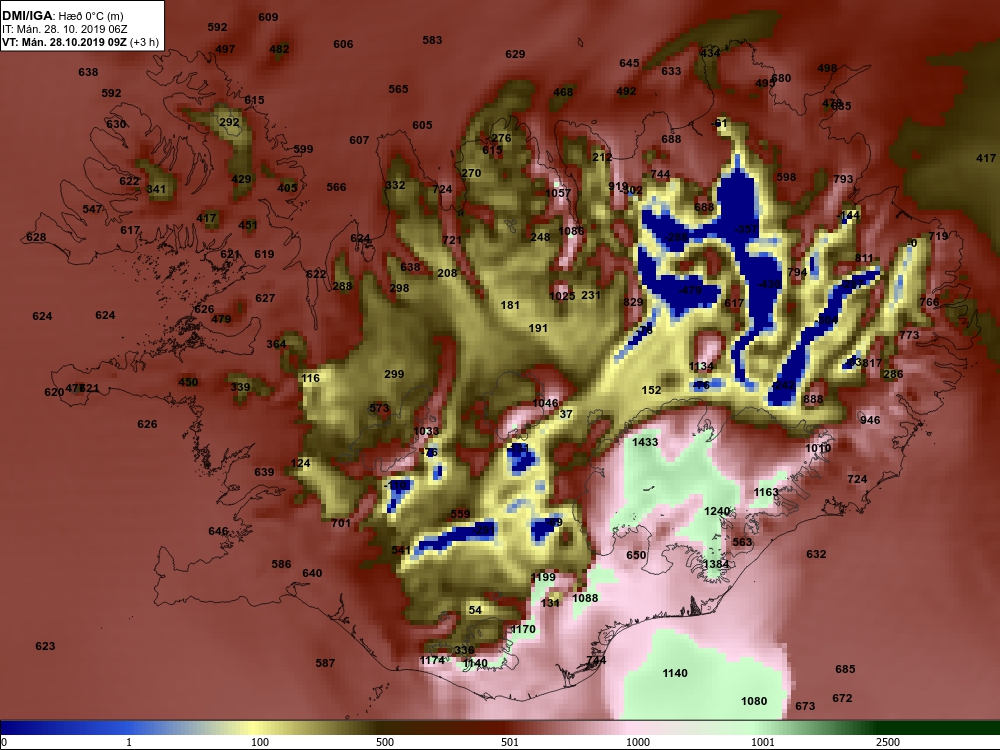
Task: Click the map value '1057'
Action: click(558, 193)
